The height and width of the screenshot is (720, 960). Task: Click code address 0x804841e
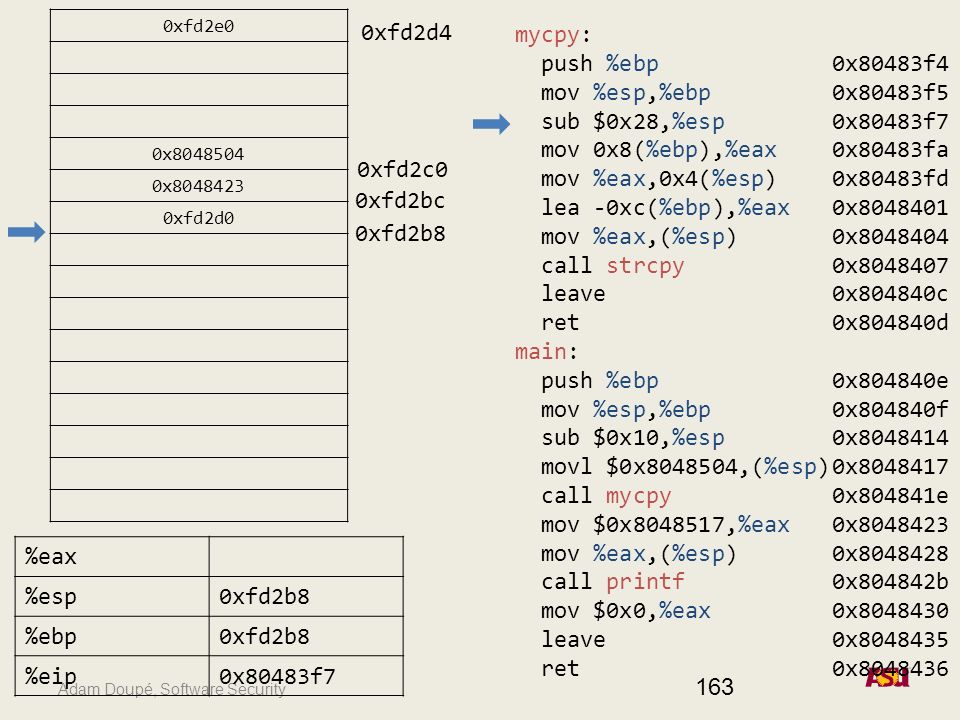[x=890, y=495]
